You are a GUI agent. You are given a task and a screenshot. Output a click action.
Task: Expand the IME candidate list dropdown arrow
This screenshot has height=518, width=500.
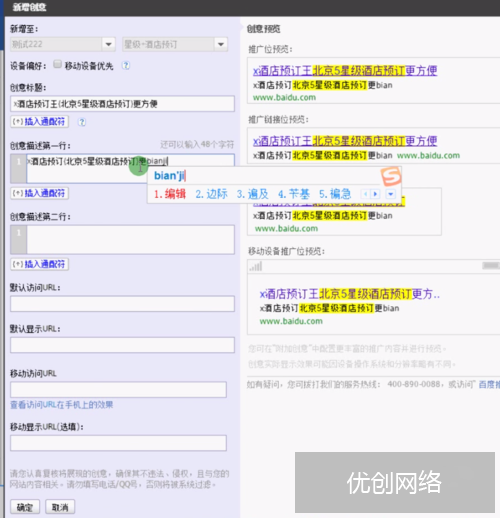point(391,194)
